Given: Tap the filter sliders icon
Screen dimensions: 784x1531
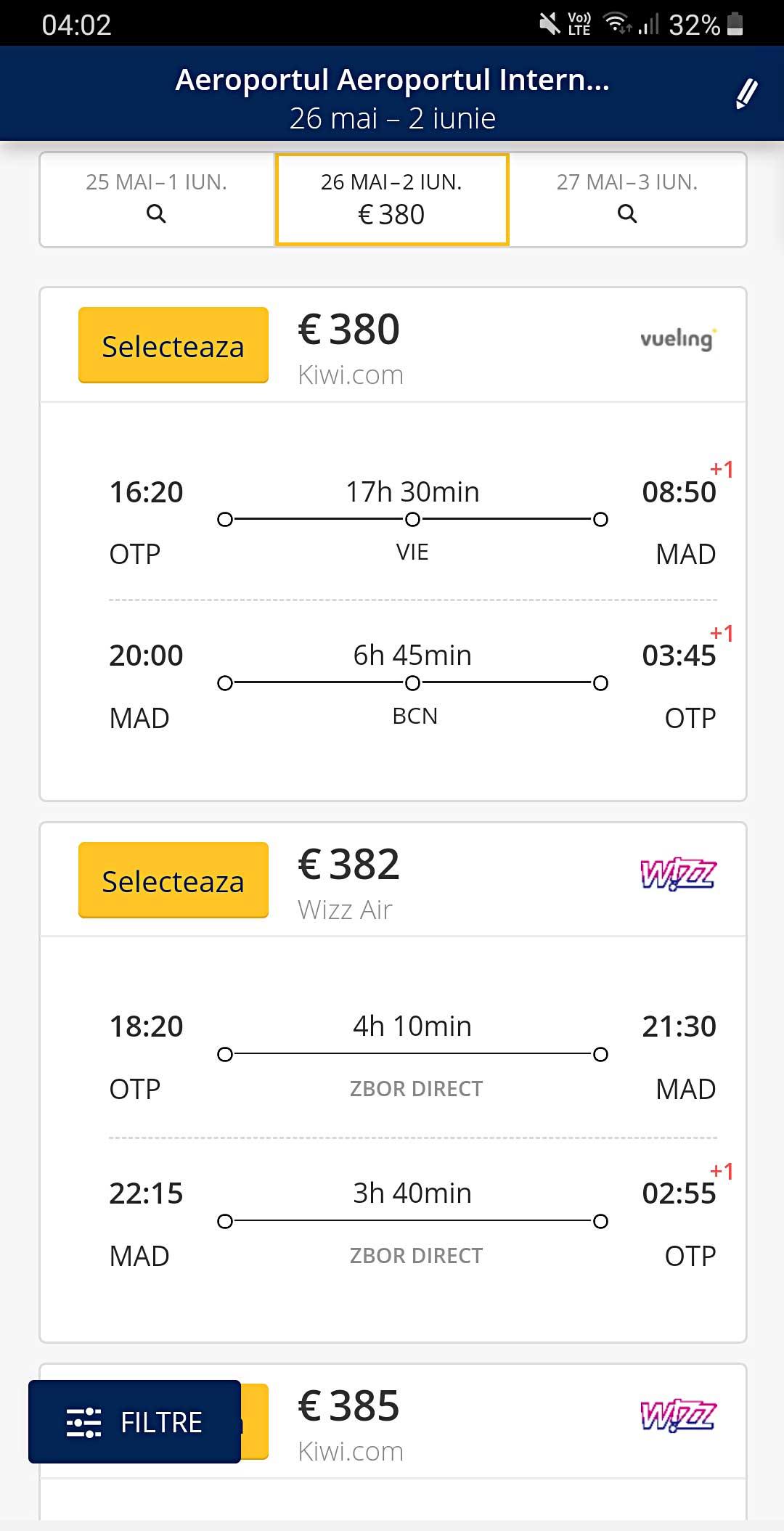Looking at the screenshot, I should click(83, 1422).
